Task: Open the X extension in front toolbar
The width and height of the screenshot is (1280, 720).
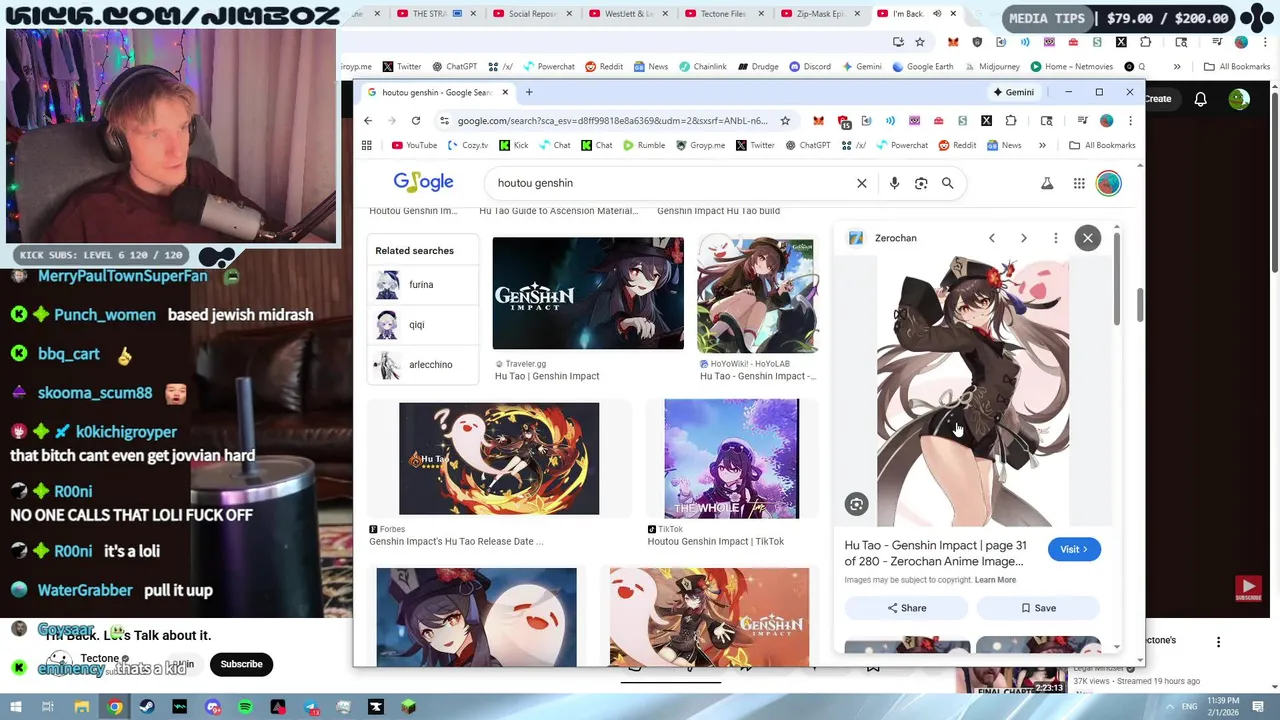Action: (x=986, y=121)
